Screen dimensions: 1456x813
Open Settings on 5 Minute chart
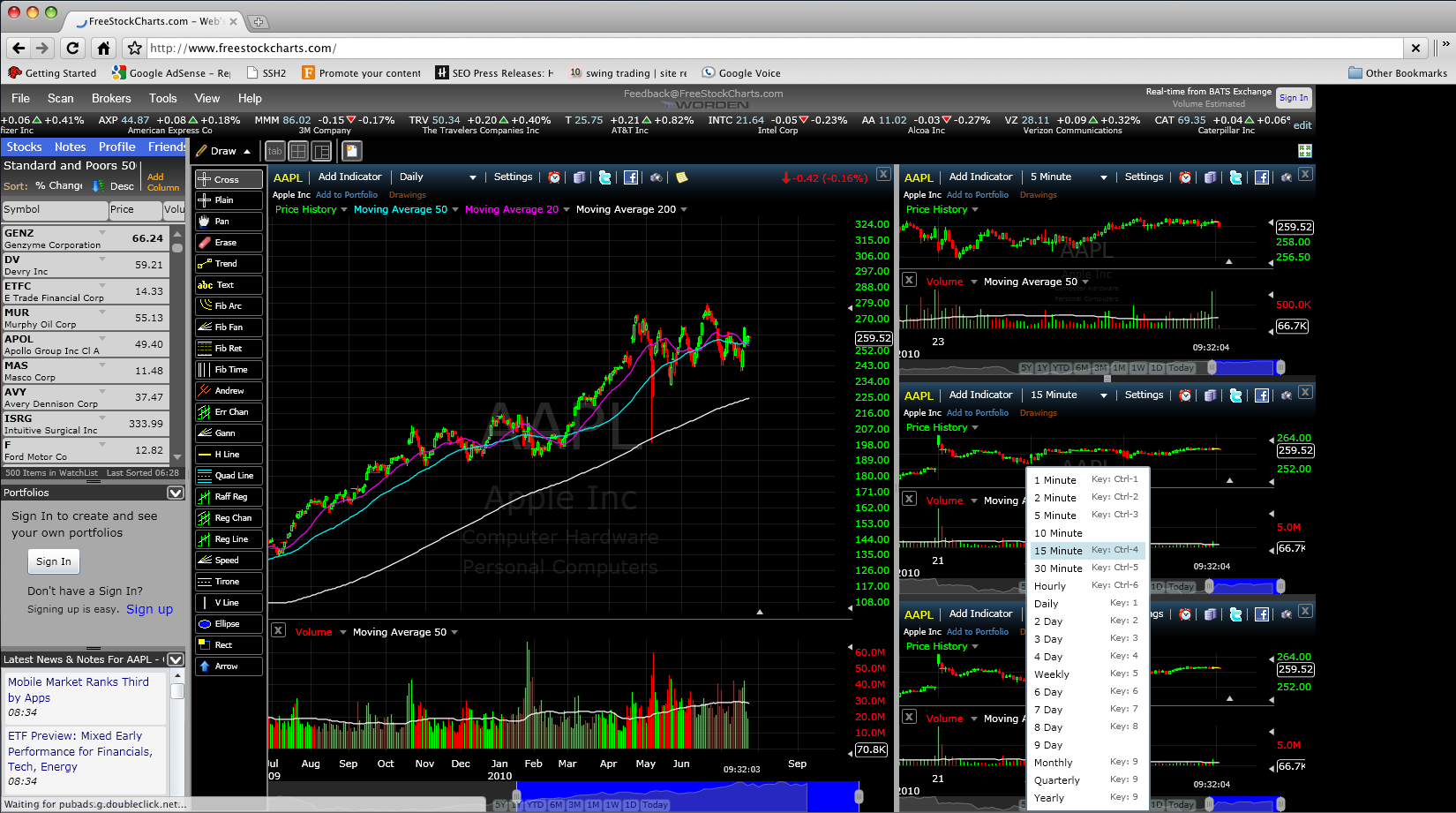point(1145,177)
